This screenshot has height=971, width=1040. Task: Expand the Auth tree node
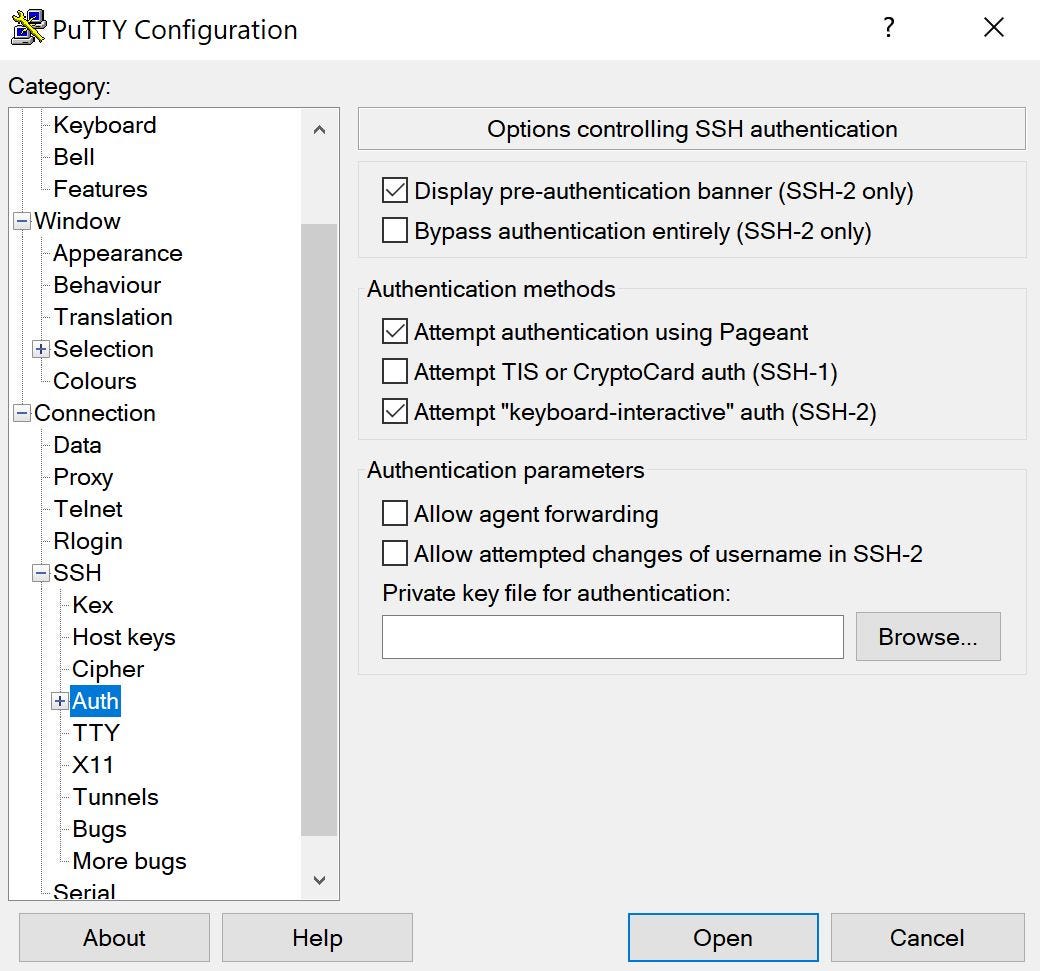coord(60,701)
